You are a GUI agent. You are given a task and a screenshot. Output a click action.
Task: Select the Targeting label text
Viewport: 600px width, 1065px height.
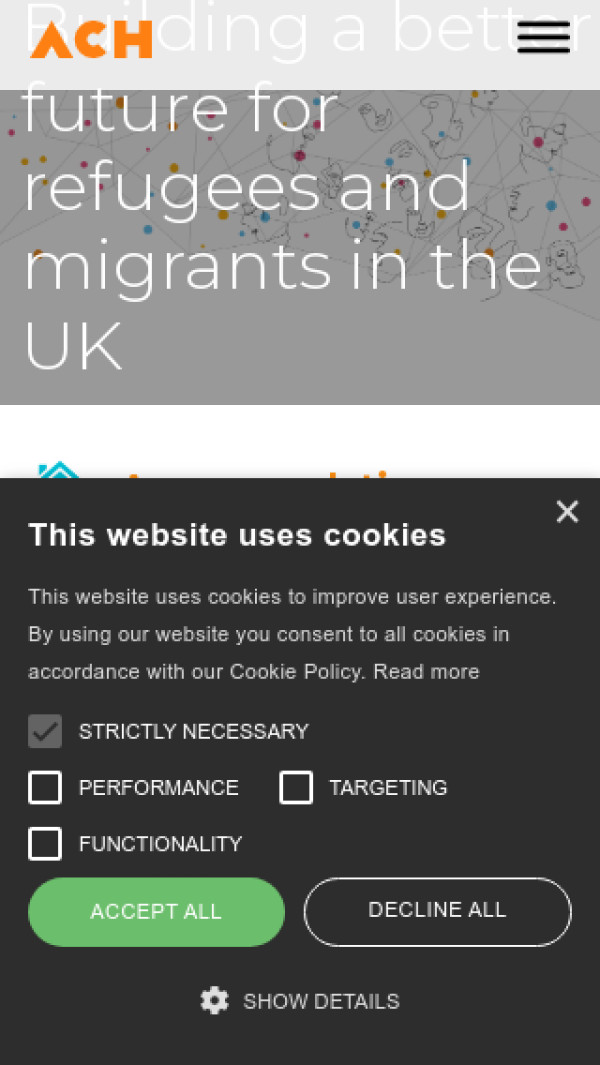[x=388, y=788]
